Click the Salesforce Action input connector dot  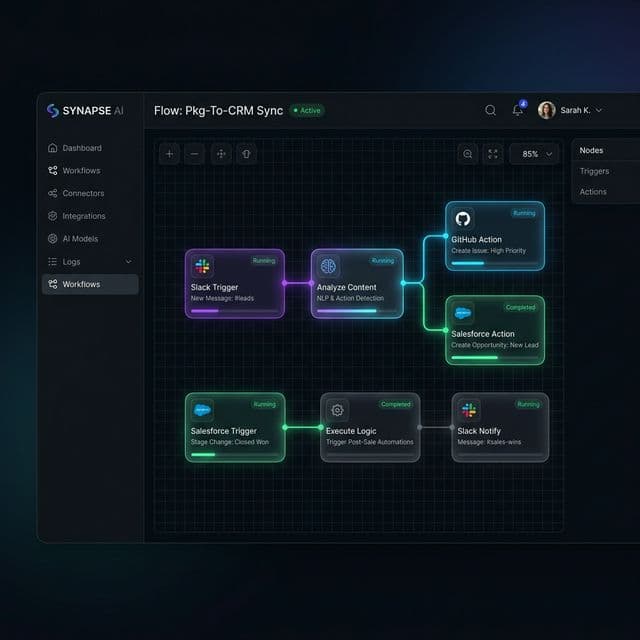445,330
